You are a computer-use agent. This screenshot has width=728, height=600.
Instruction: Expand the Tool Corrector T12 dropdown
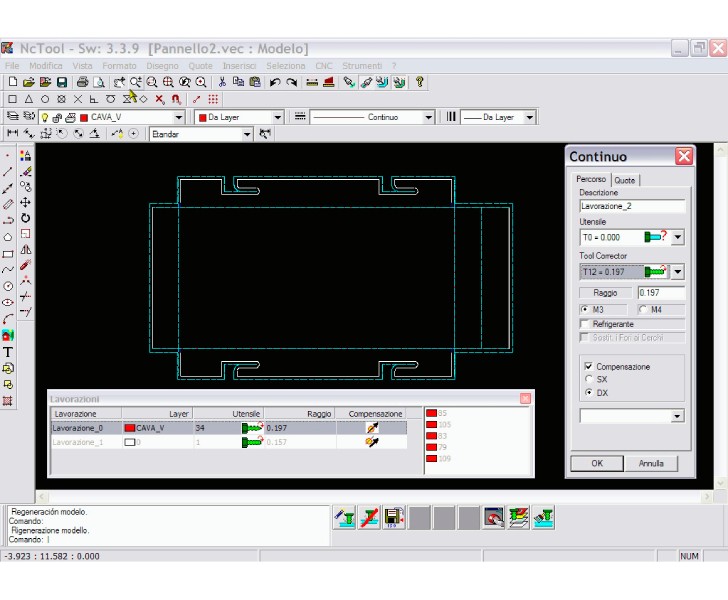(677, 272)
